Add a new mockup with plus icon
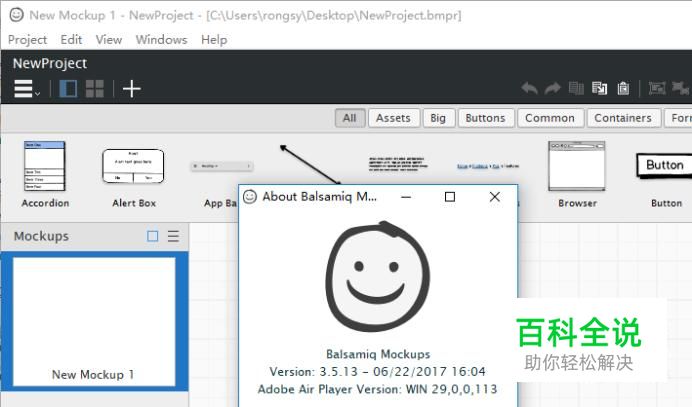The height and width of the screenshot is (407, 692). [x=132, y=89]
